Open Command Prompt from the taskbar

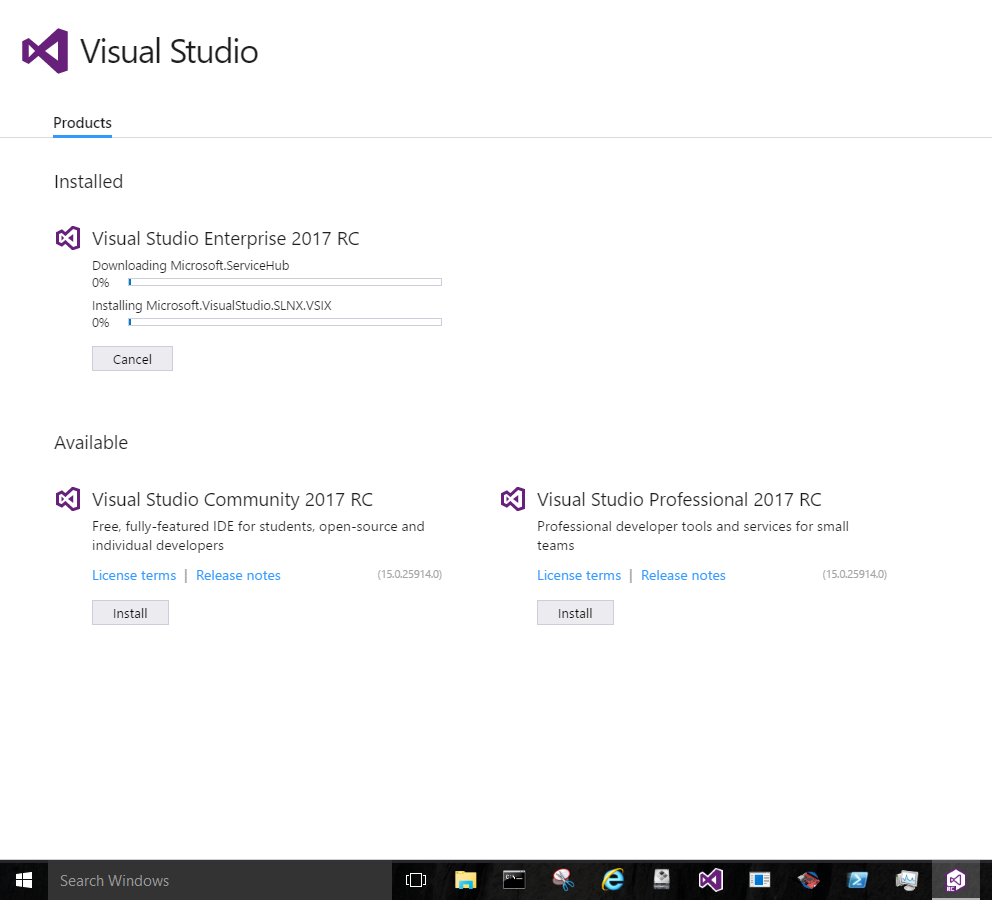(514, 880)
